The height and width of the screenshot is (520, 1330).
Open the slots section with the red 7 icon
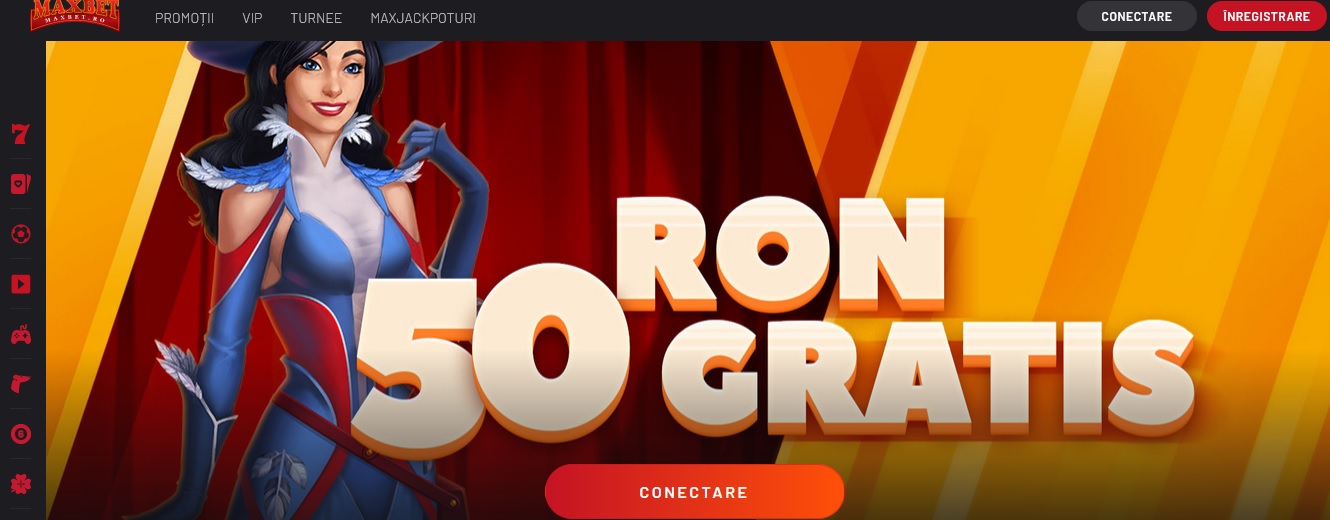click(x=20, y=134)
